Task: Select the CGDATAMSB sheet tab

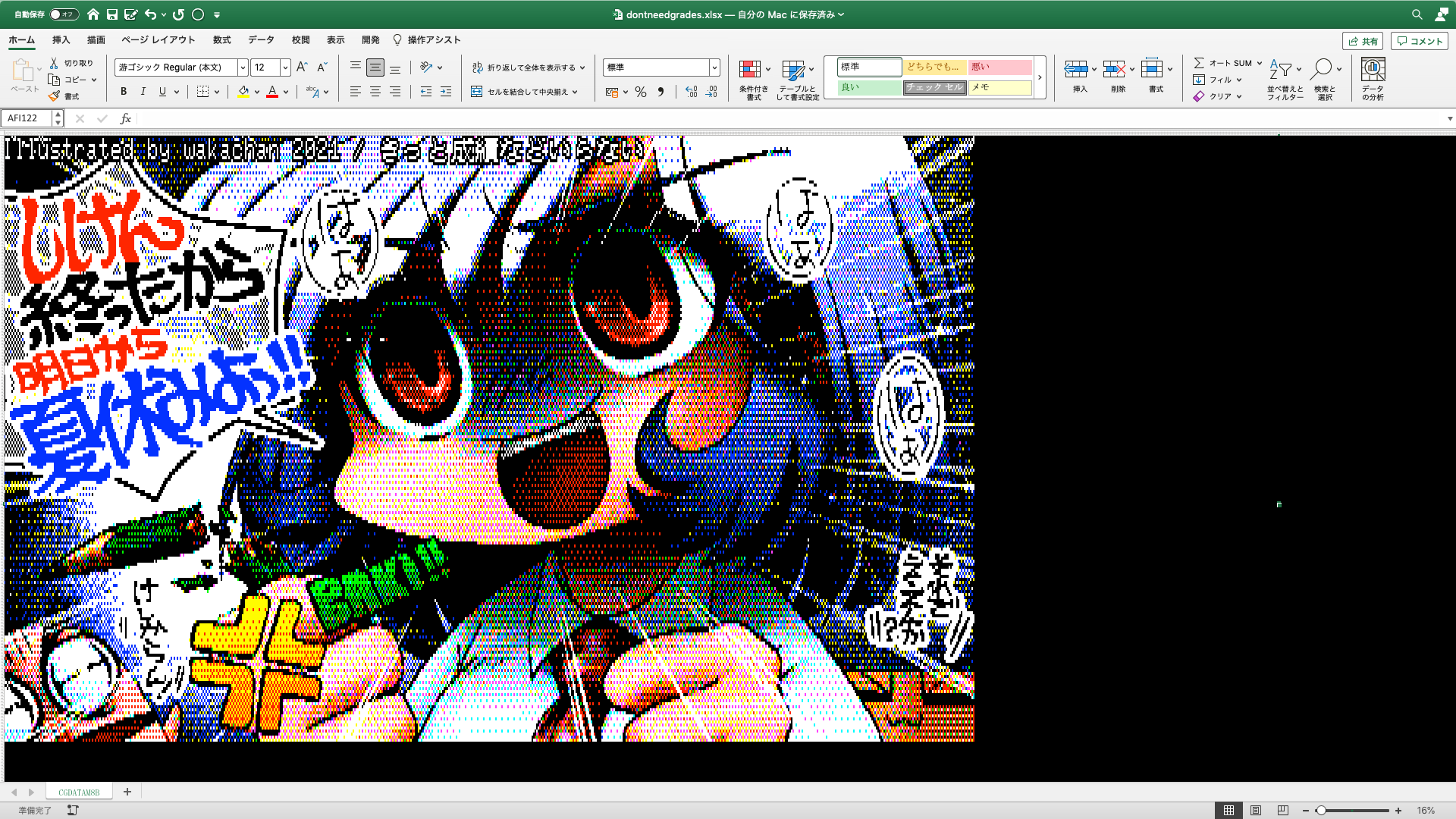Action: tap(79, 792)
